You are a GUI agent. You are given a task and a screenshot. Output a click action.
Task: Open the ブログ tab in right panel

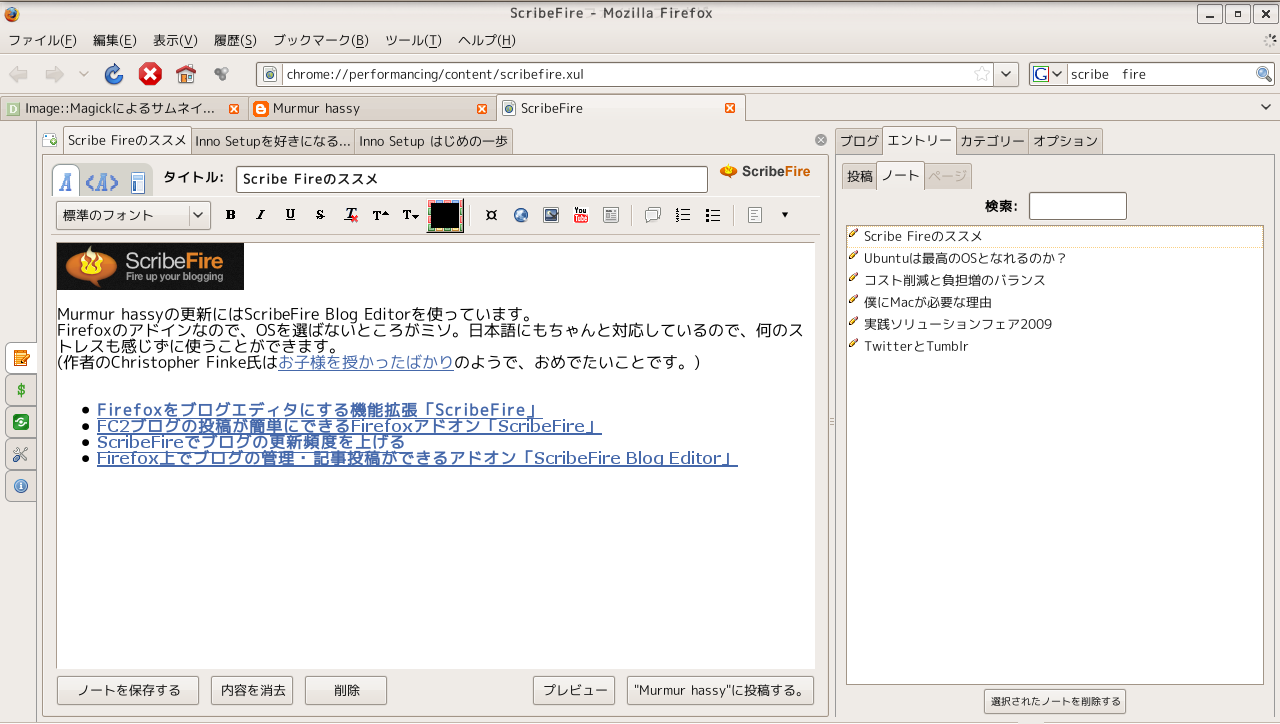pyautogui.click(x=859, y=141)
